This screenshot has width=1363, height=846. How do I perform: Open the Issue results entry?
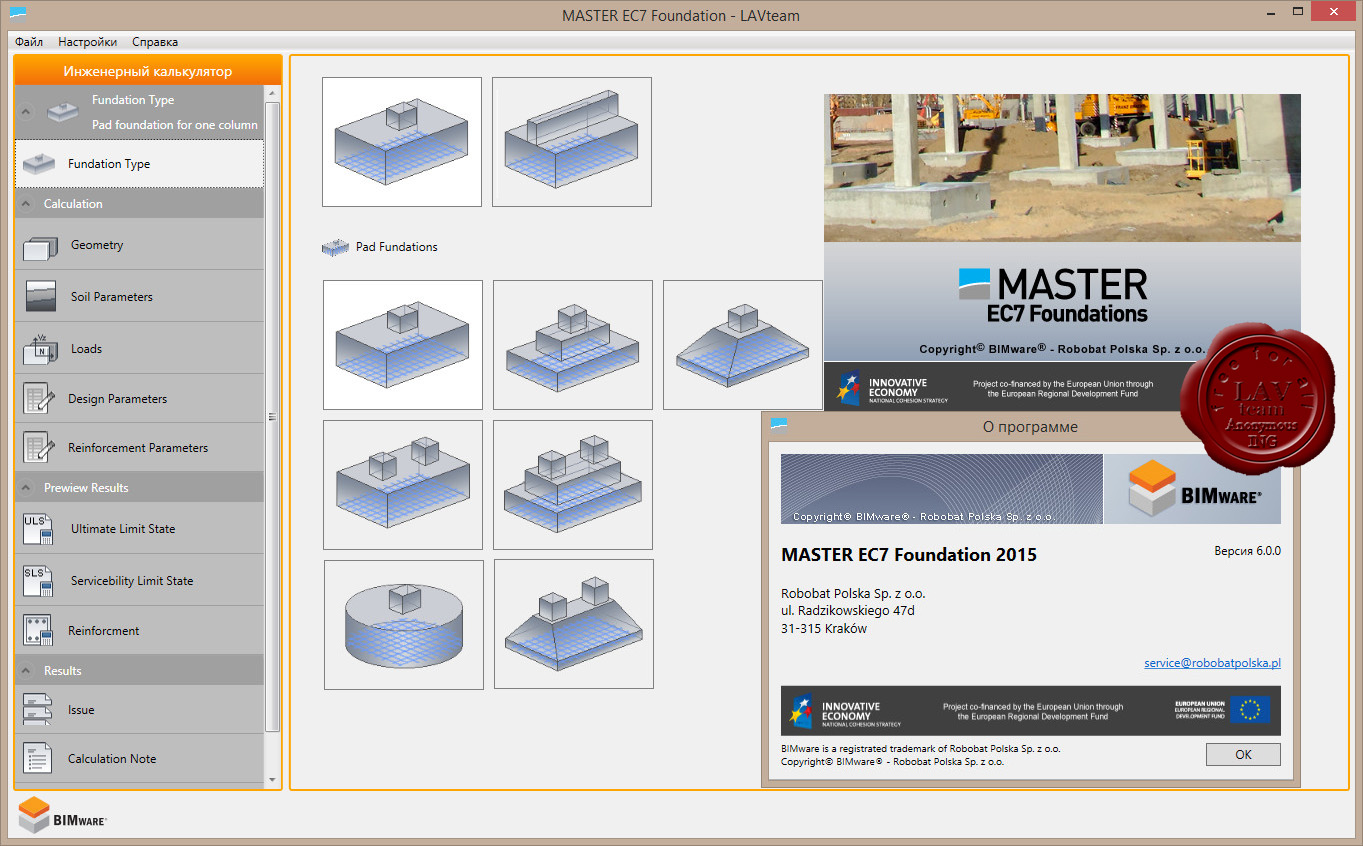click(140, 710)
